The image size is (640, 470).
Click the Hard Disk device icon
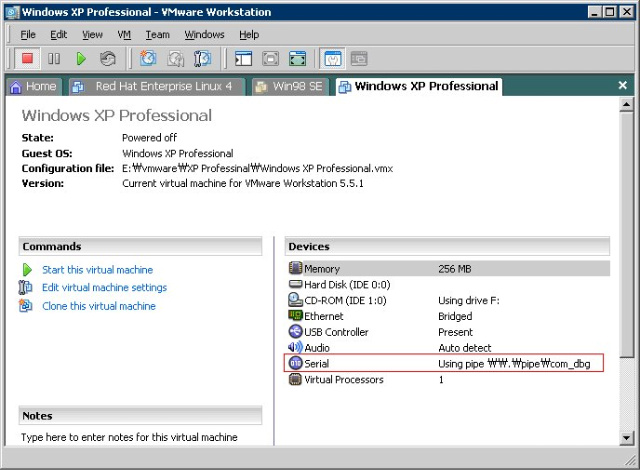[x=295, y=284]
